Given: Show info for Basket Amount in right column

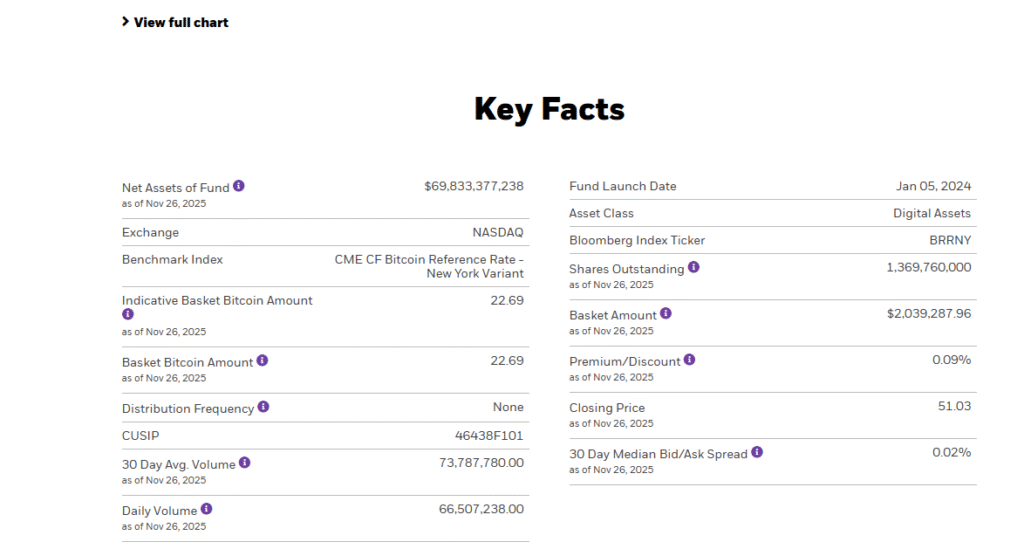Looking at the screenshot, I should 666,314.
